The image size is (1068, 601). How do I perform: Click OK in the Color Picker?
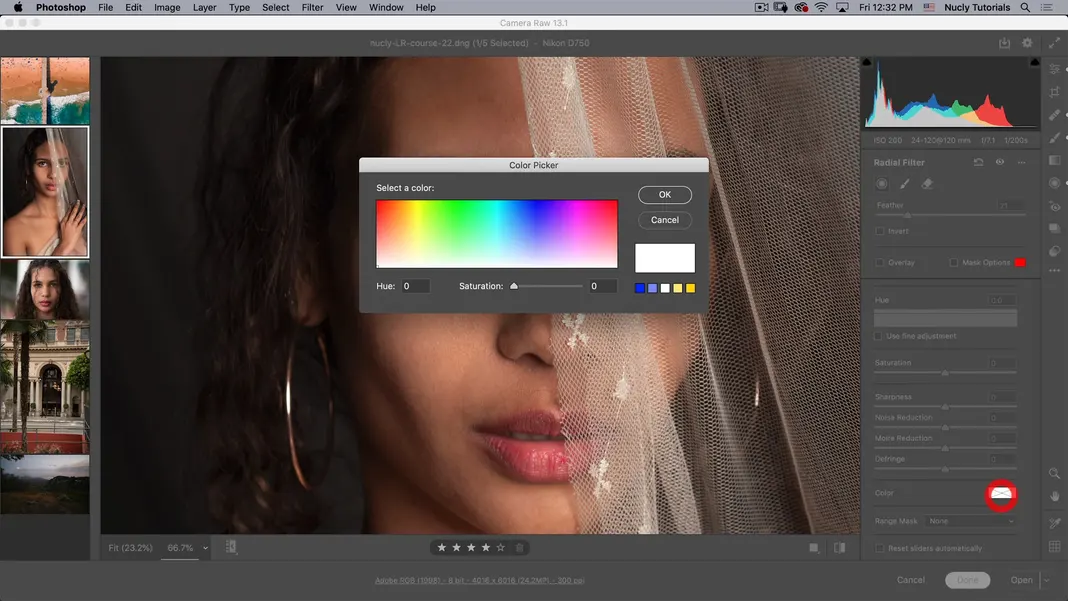click(x=665, y=195)
